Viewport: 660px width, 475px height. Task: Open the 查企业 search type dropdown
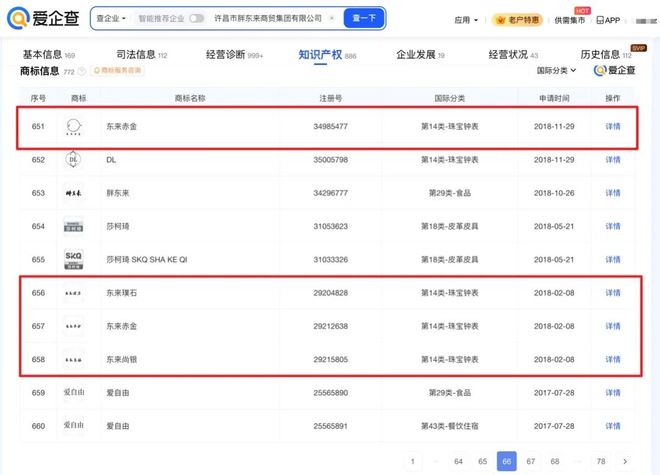[110, 19]
